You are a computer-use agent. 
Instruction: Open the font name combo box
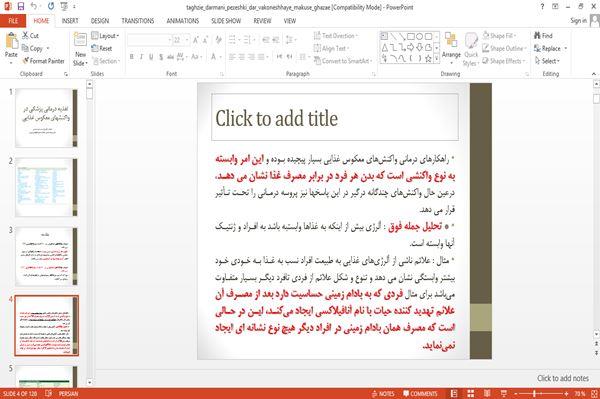(x=150, y=40)
